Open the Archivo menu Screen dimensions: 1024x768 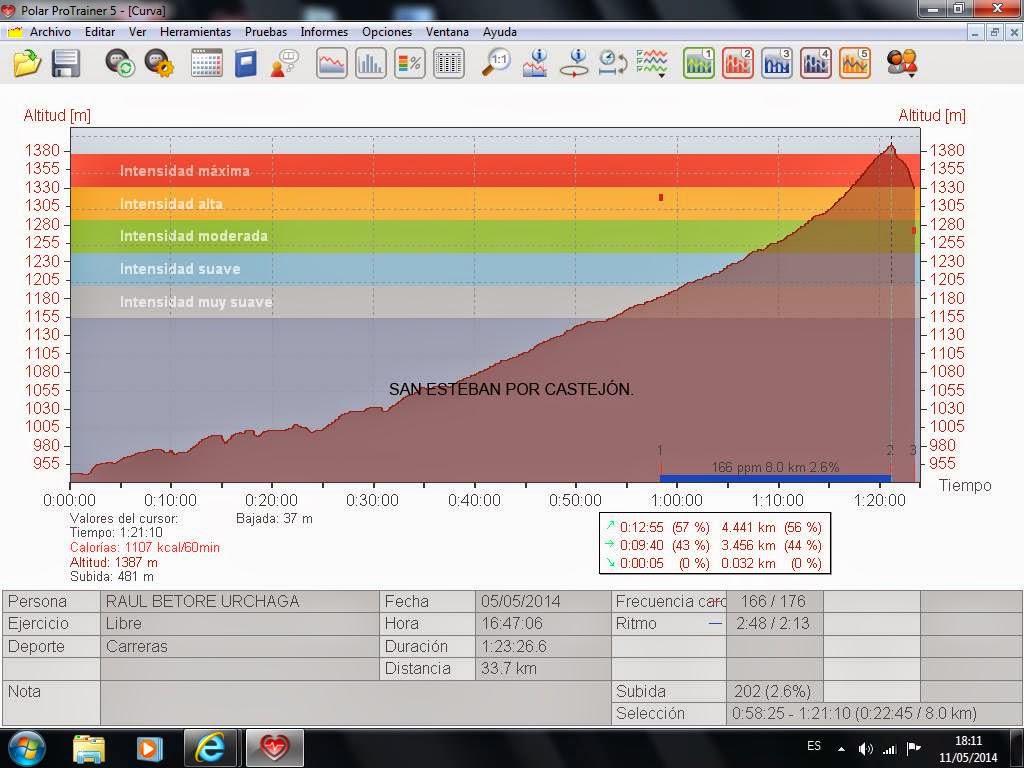coord(50,31)
